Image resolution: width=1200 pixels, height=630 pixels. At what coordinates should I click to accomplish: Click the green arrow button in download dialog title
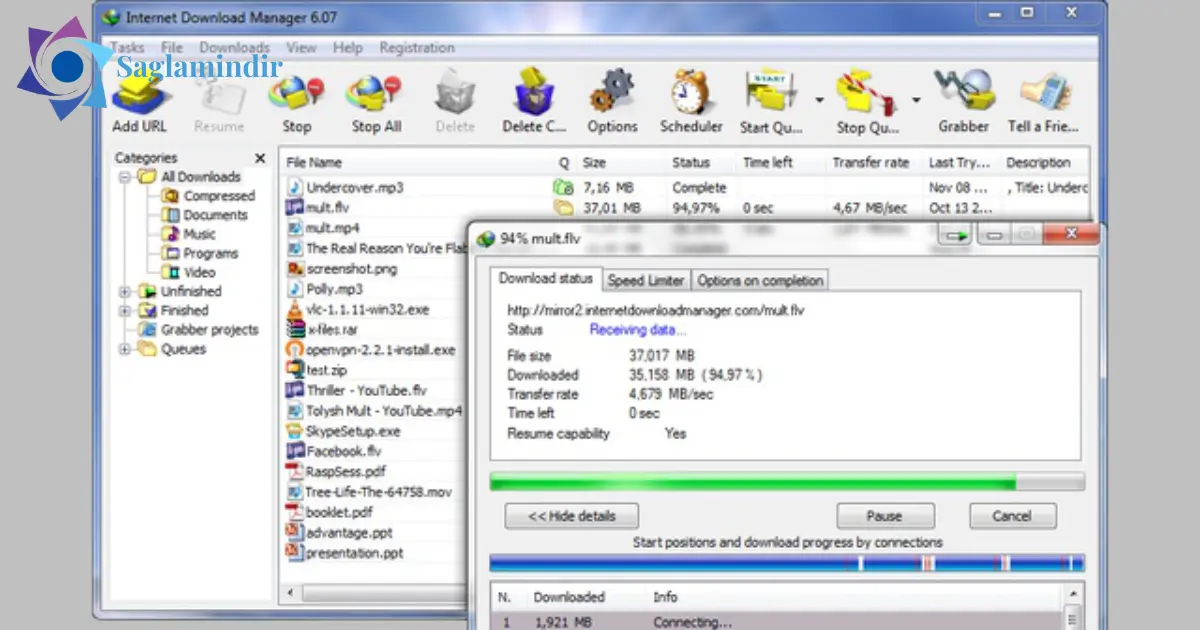pos(955,236)
